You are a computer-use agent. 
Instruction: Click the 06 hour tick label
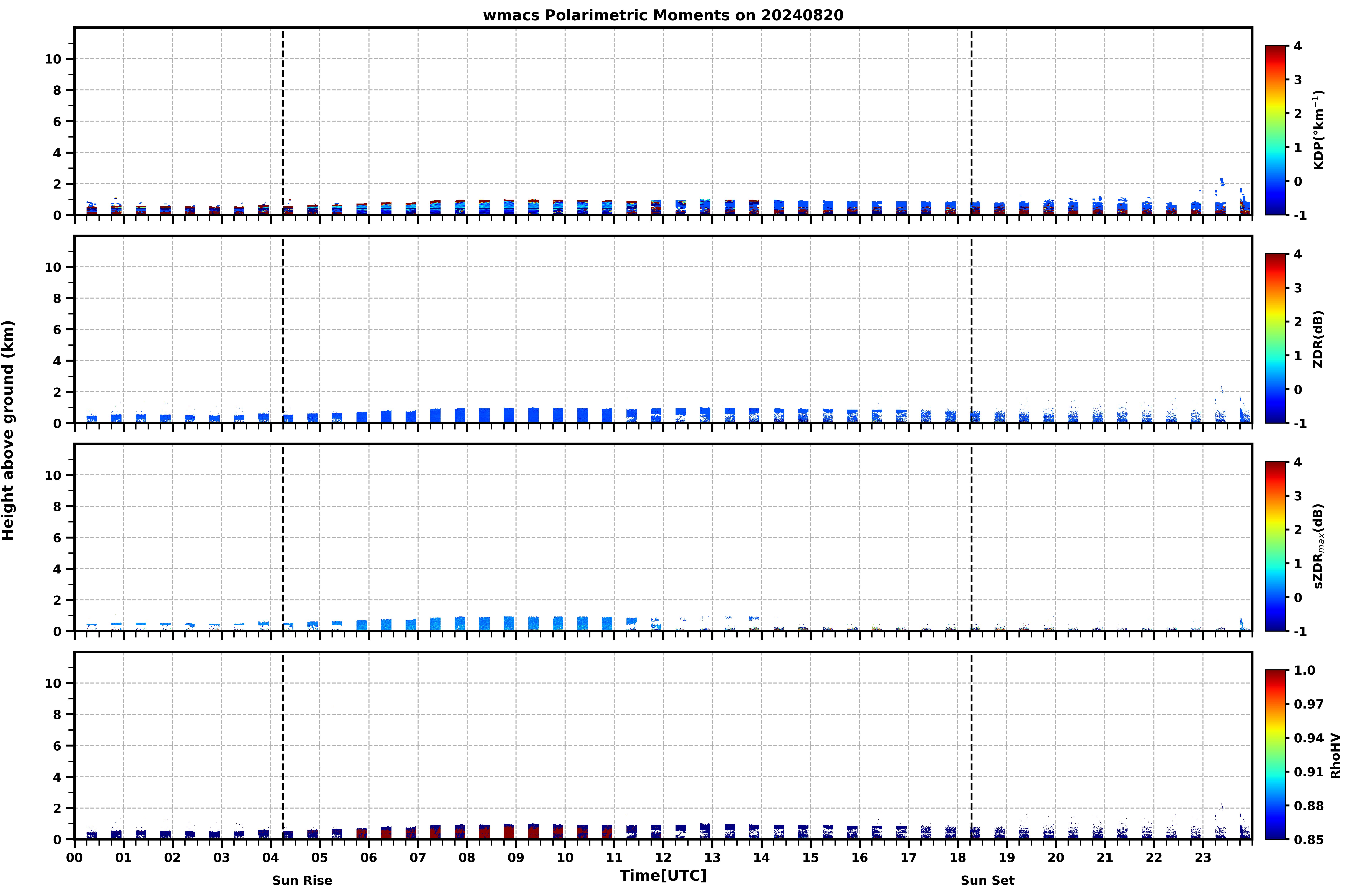coord(369,858)
